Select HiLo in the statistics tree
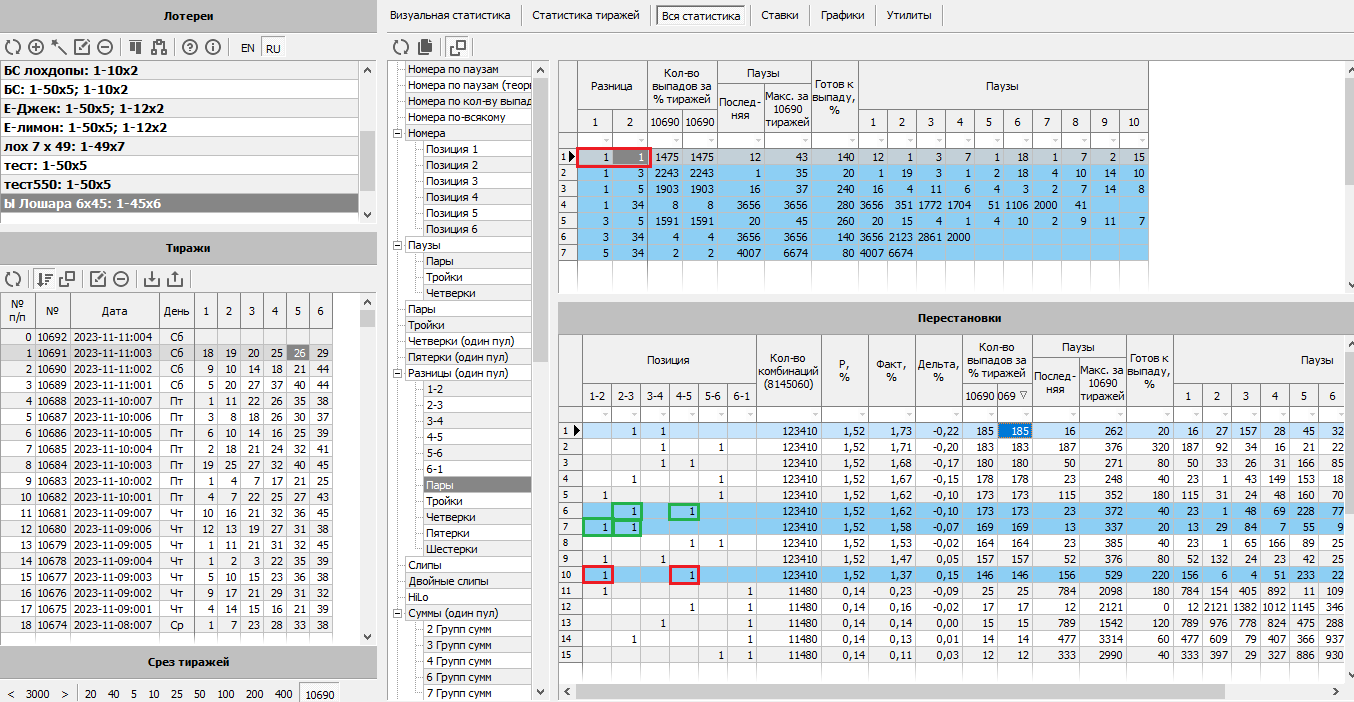The image size is (1354, 702). pos(418,597)
